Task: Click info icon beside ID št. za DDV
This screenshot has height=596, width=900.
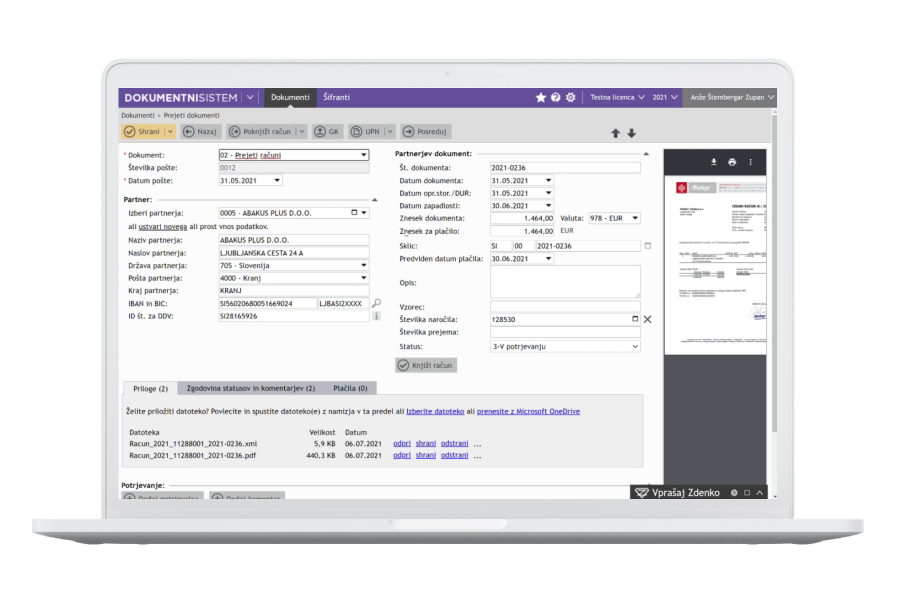Action: click(x=377, y=316)
